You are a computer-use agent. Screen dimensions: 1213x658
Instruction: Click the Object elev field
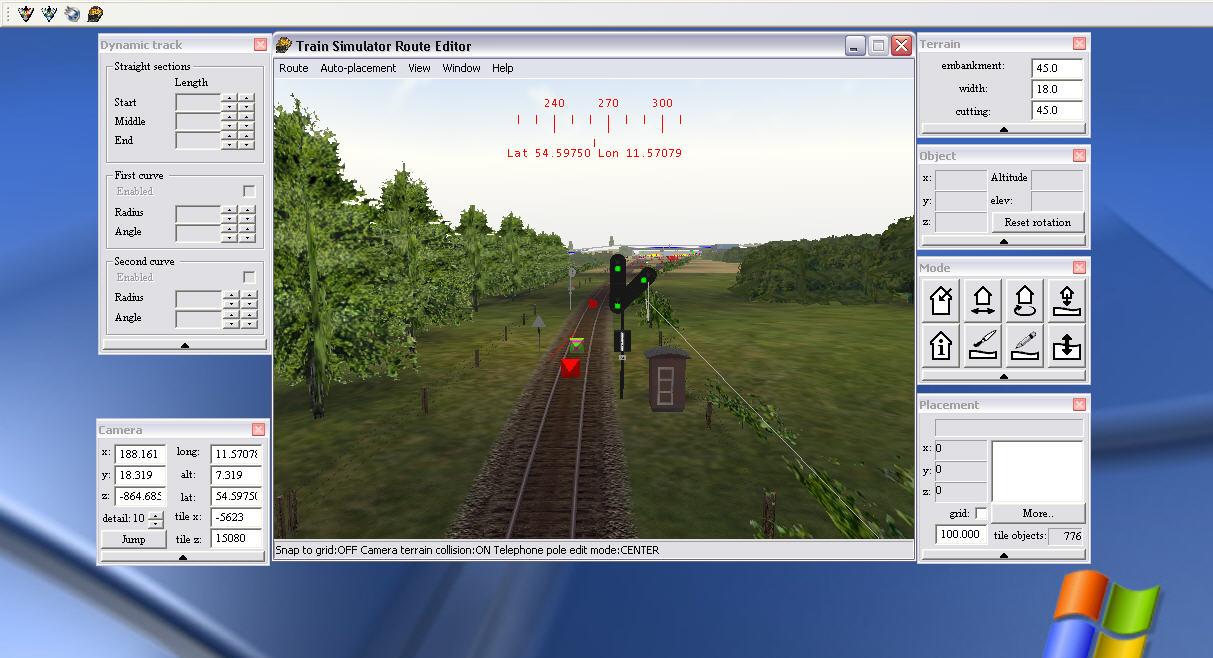[x=1057, y=201]
